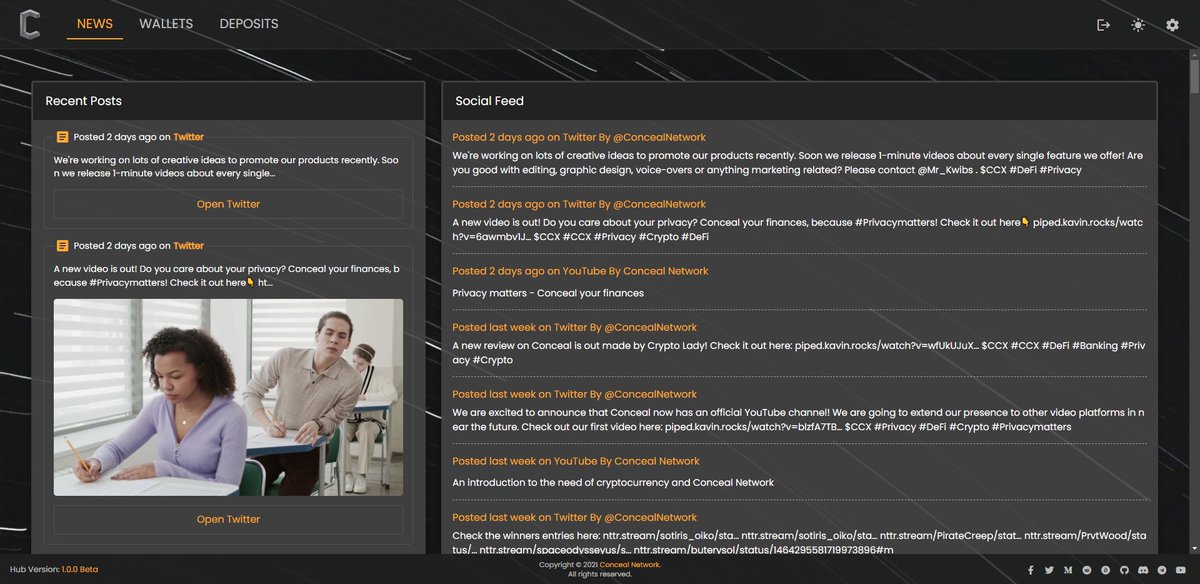The image size is (1200, 584).
Task: Open the Discord icon in the footer
Action: click(1143, 569)
